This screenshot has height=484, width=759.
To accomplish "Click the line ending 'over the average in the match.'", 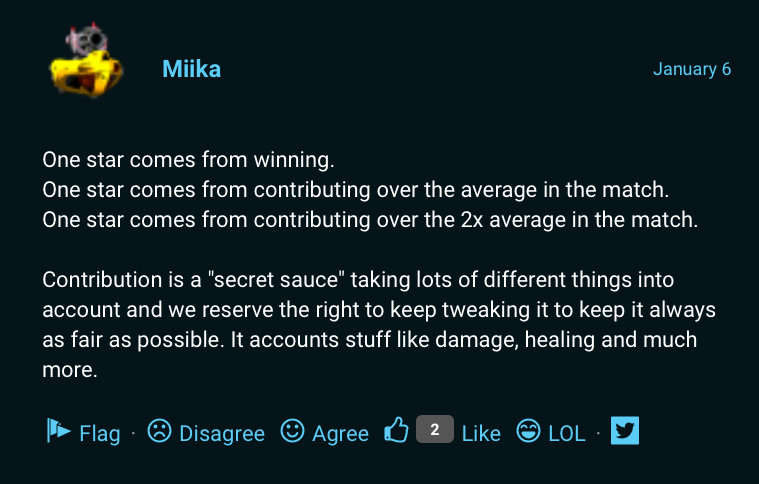I will 355,190.
